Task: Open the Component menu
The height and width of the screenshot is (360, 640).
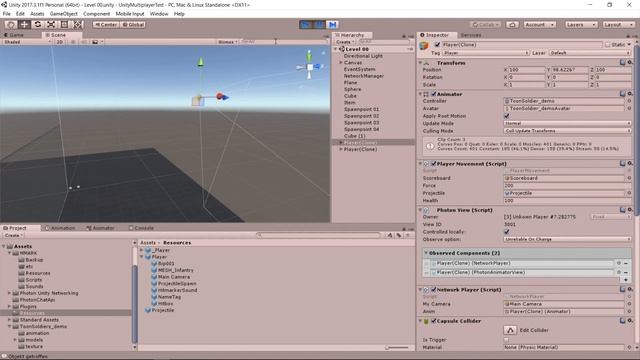Action: 96,14
